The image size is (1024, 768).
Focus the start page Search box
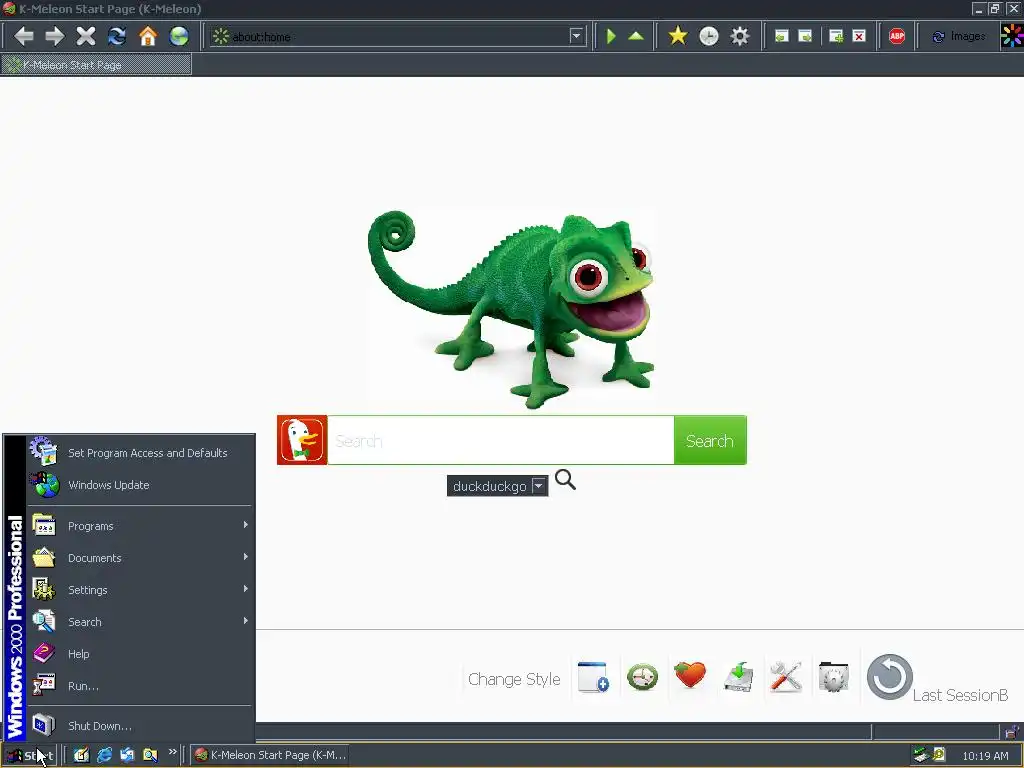tap(501, 440)
